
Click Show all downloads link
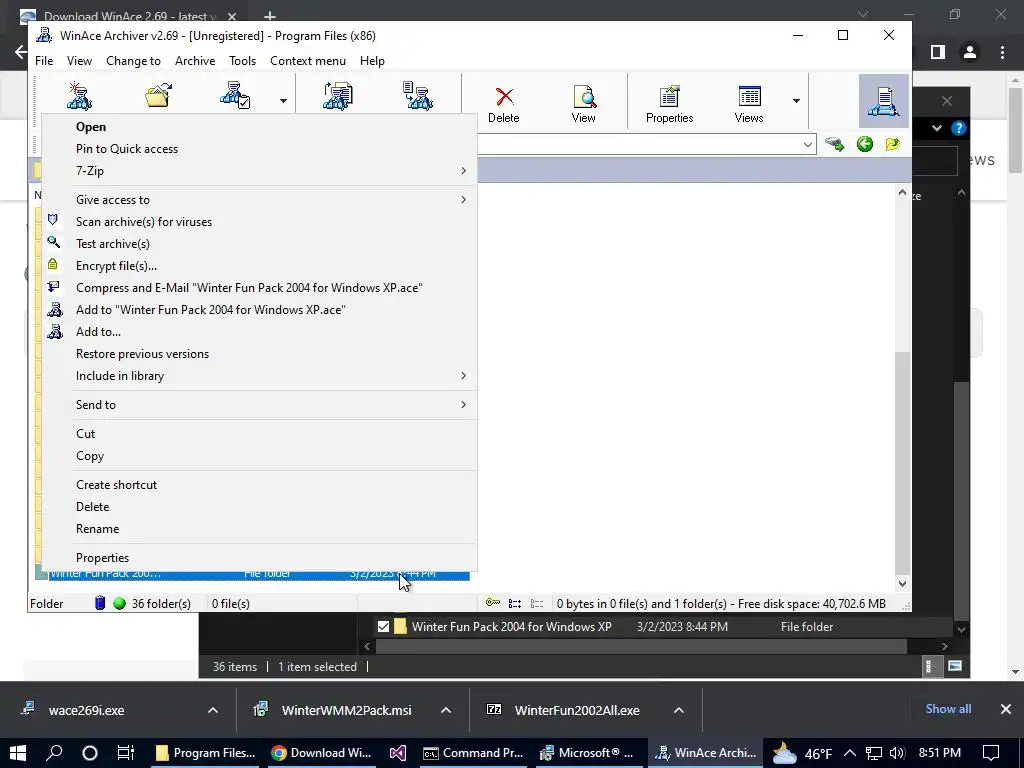[x=948, y=709]
